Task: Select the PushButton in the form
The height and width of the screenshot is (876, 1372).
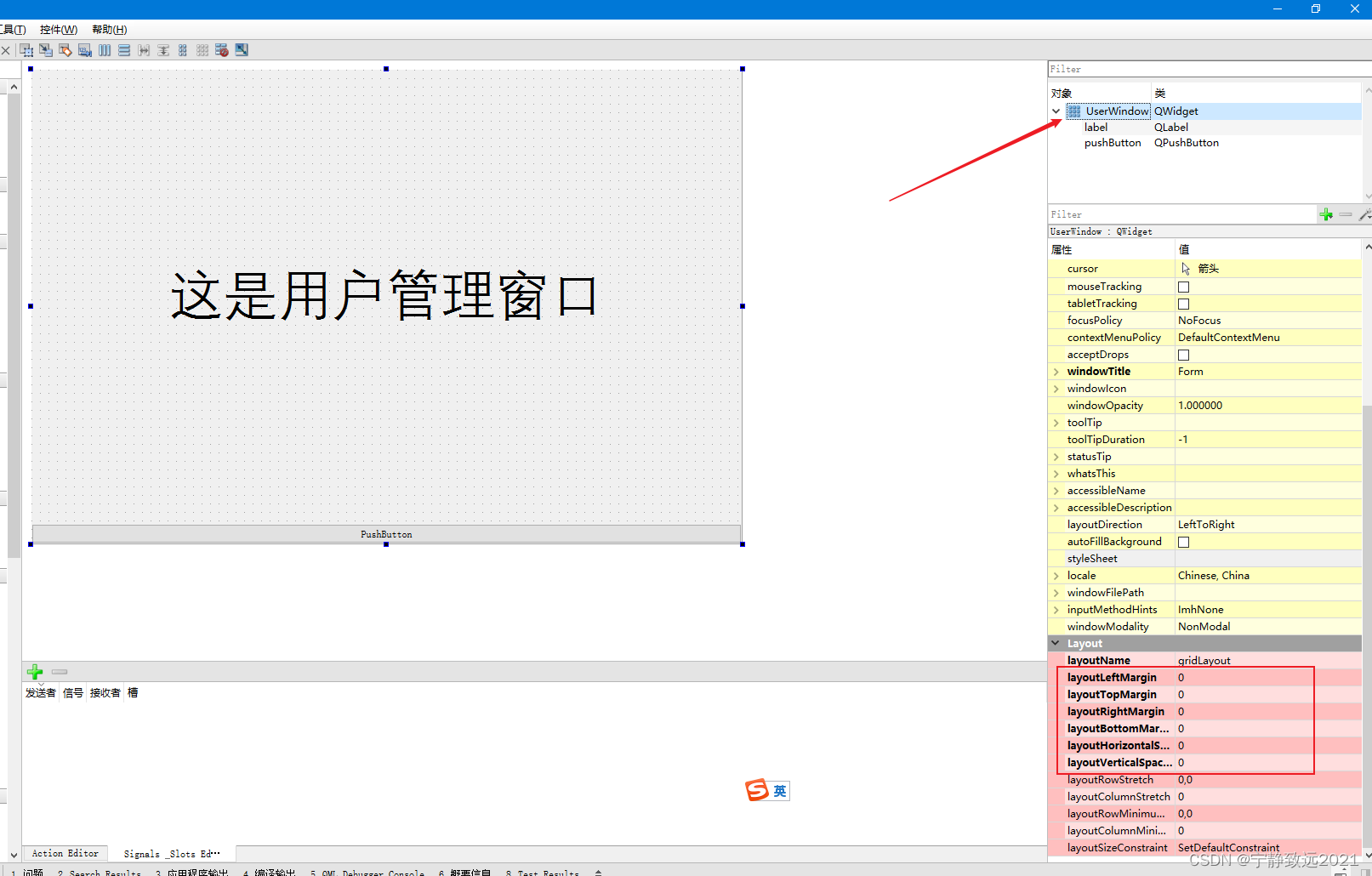Action: tap(385, 534)
